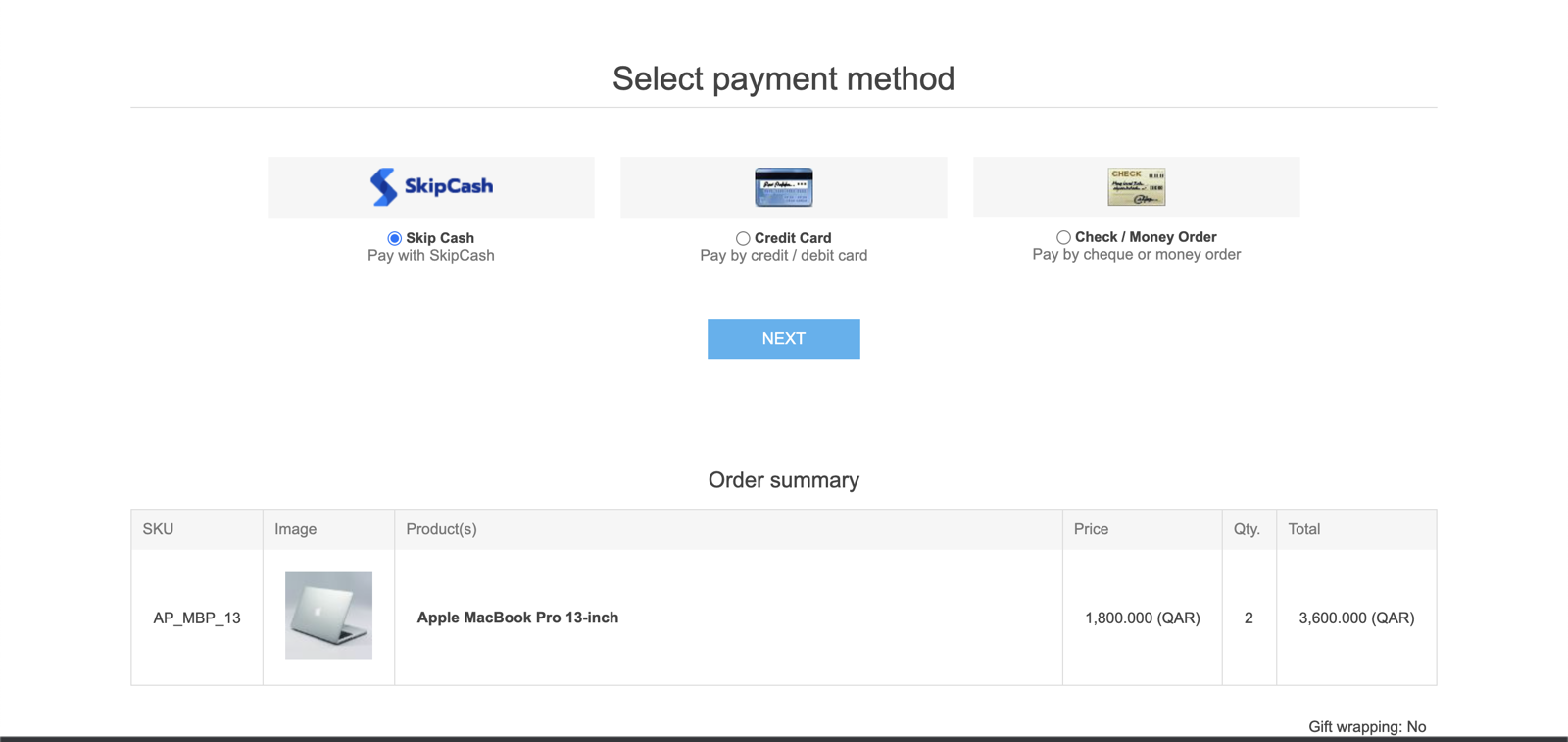Click "Pay by cheque or money order" text

[1136, 255]
